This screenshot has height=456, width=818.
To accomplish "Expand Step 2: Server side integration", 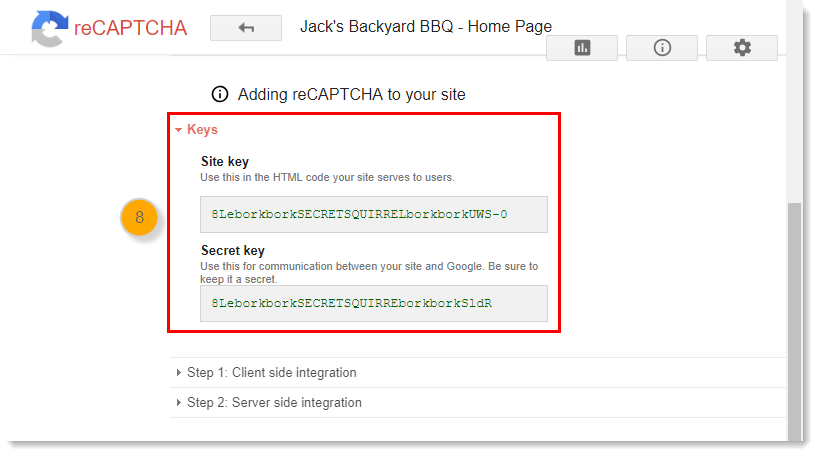I will point(273,403).
